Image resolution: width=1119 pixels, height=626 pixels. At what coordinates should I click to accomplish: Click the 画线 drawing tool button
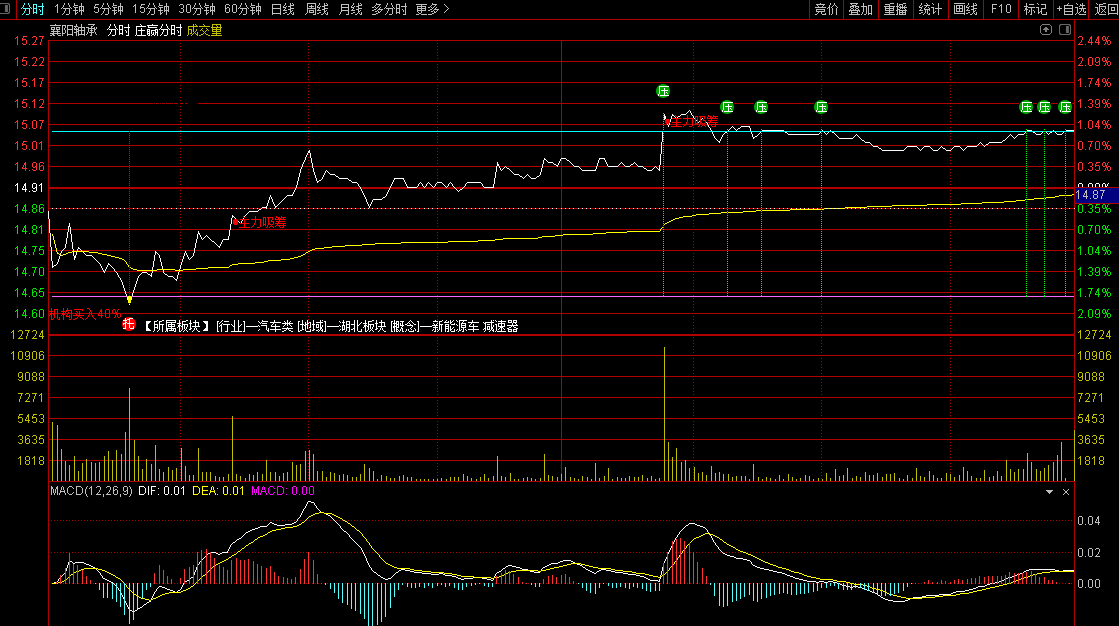pos(965,9)
